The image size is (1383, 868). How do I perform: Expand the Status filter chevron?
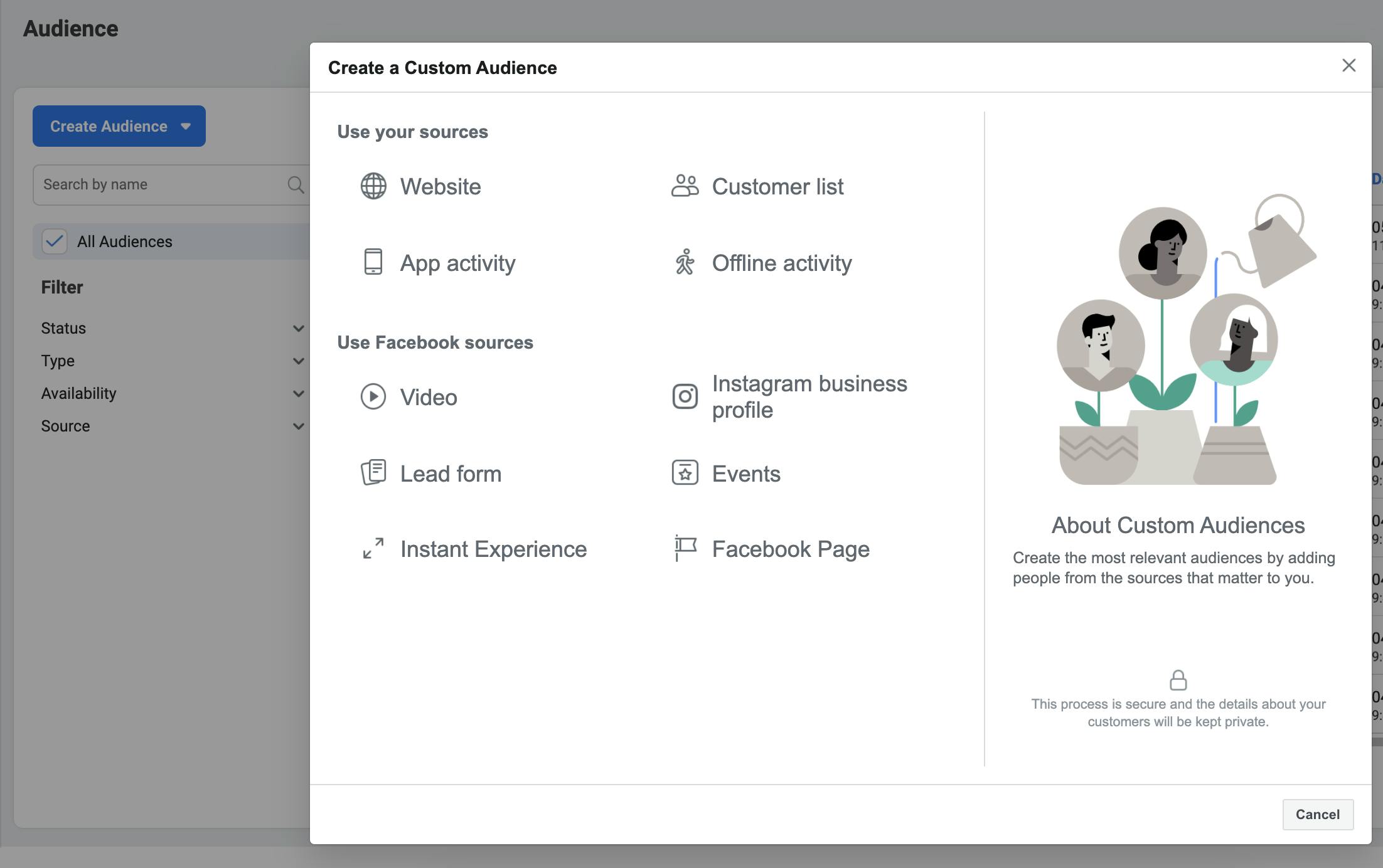click(299, 328)
